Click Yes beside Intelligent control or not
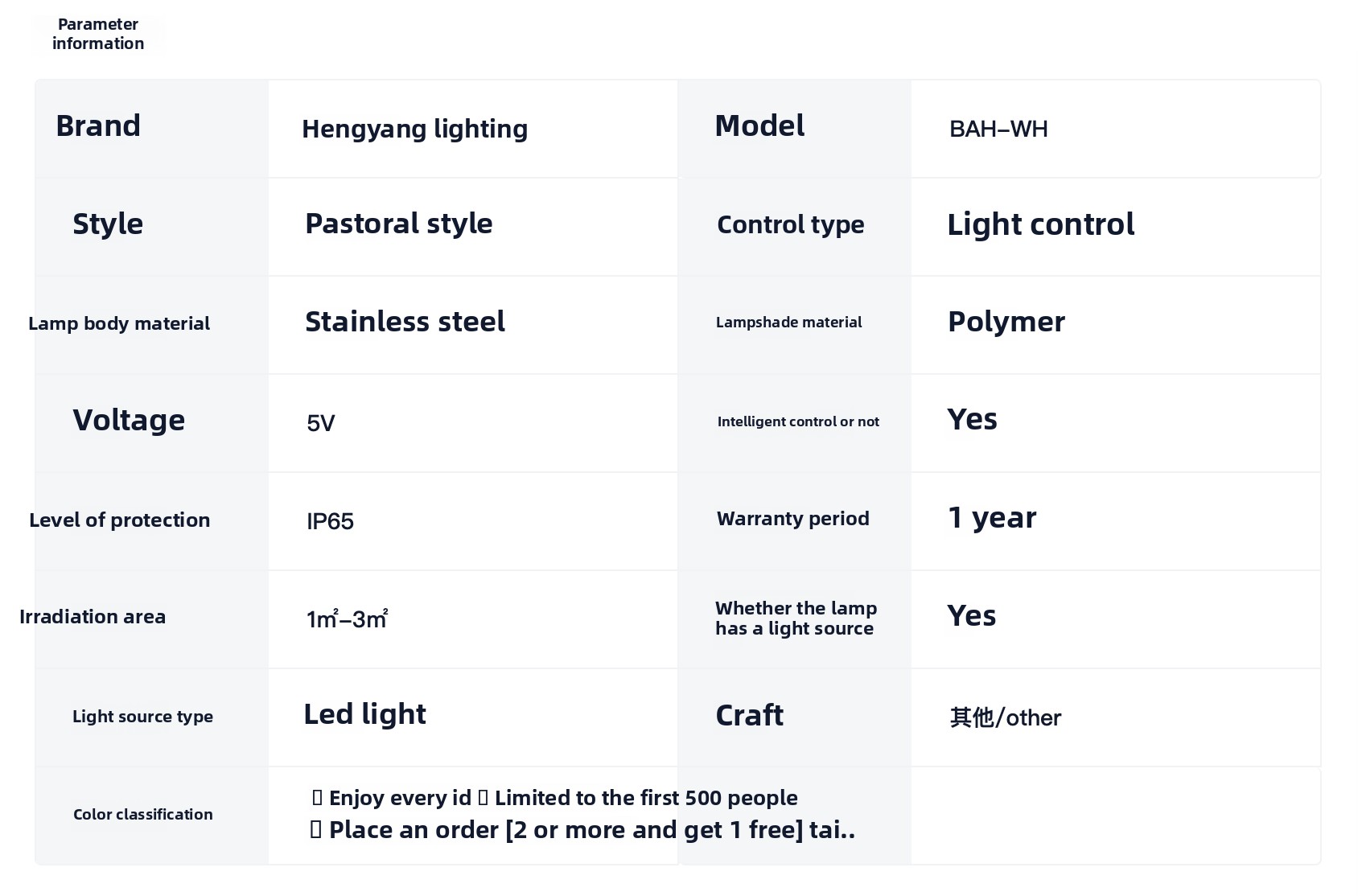 (972, 419)
